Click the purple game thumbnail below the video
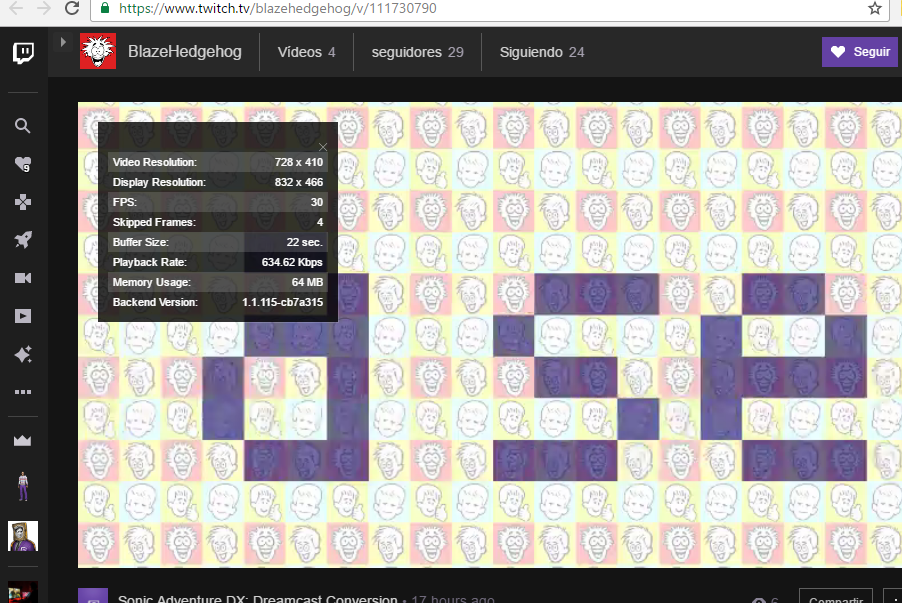Image resolution: width=902 pixels, height=603 pixels. (93, 596)
